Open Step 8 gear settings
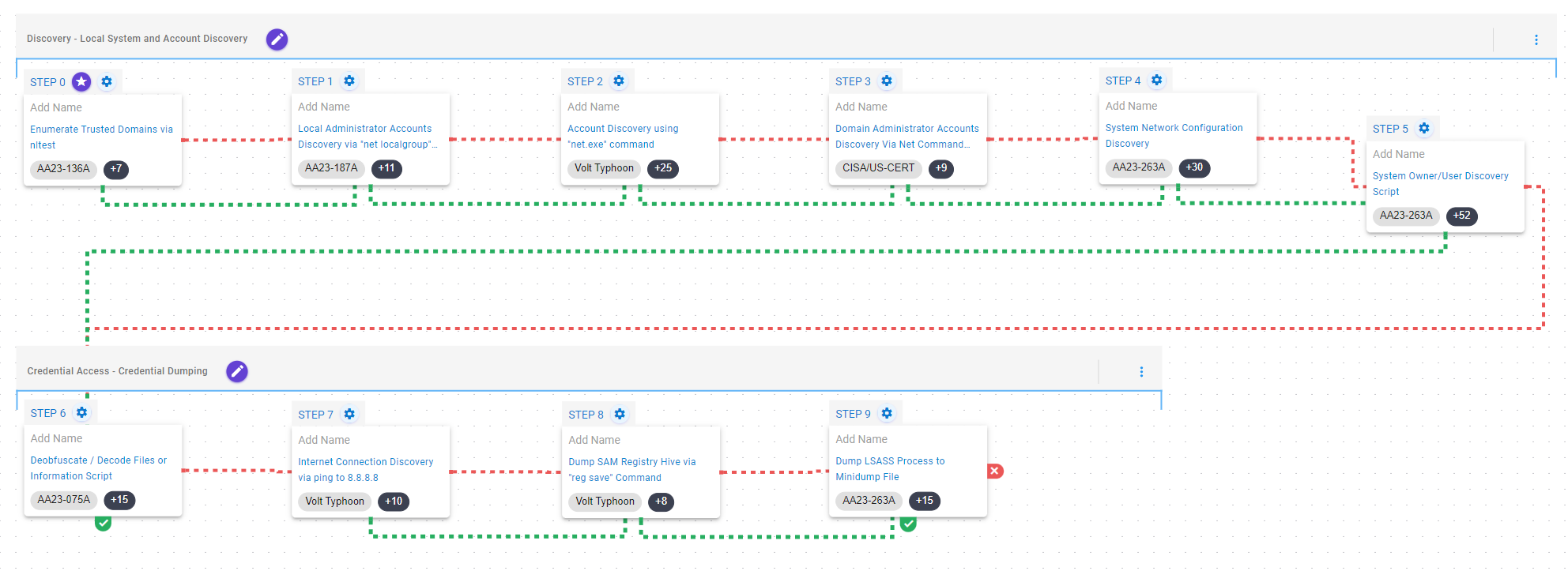Image resolution: width=1568 pixels, height=571 pixels. [x=620, y=414]
